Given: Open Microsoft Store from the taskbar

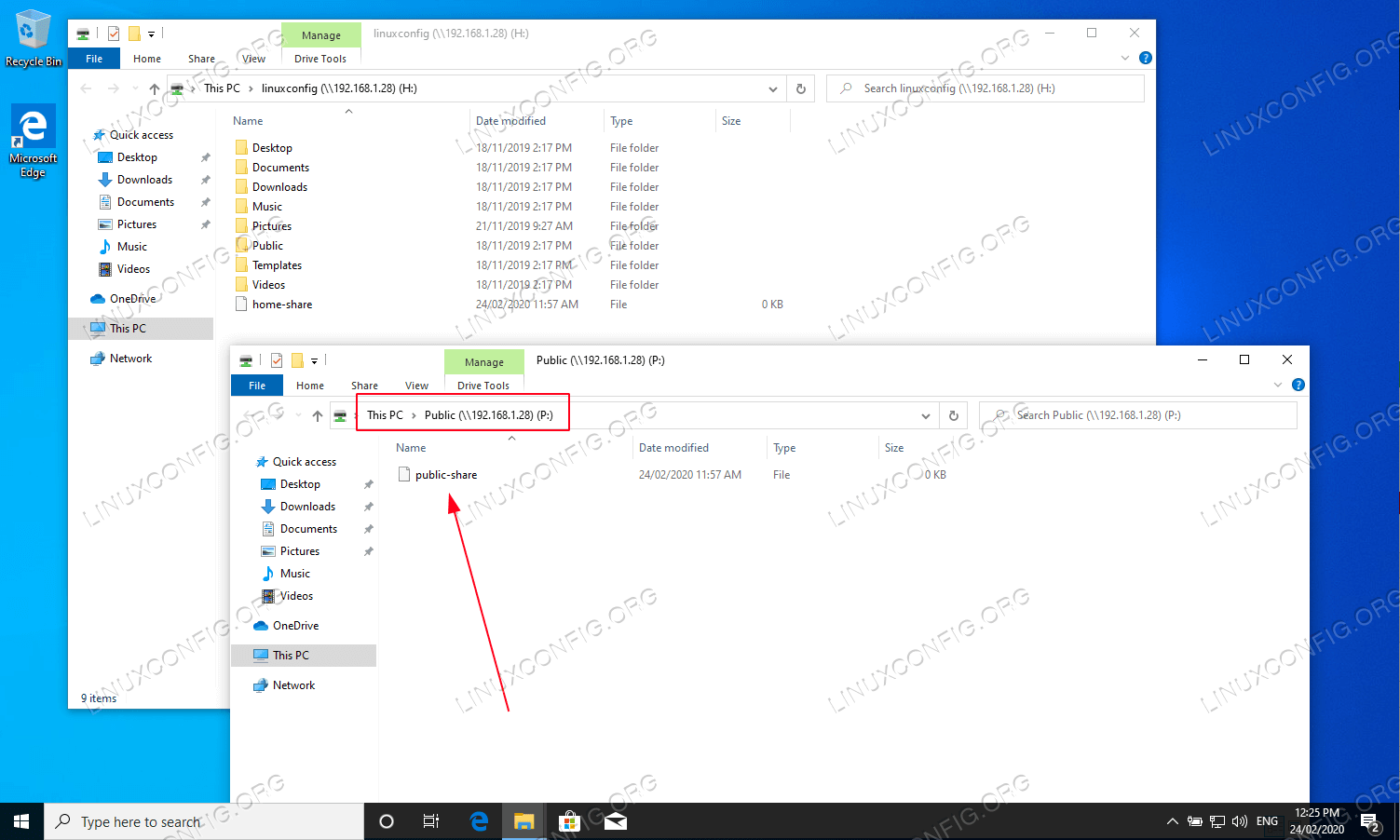Looking at the screenshot, I should 569,821.
